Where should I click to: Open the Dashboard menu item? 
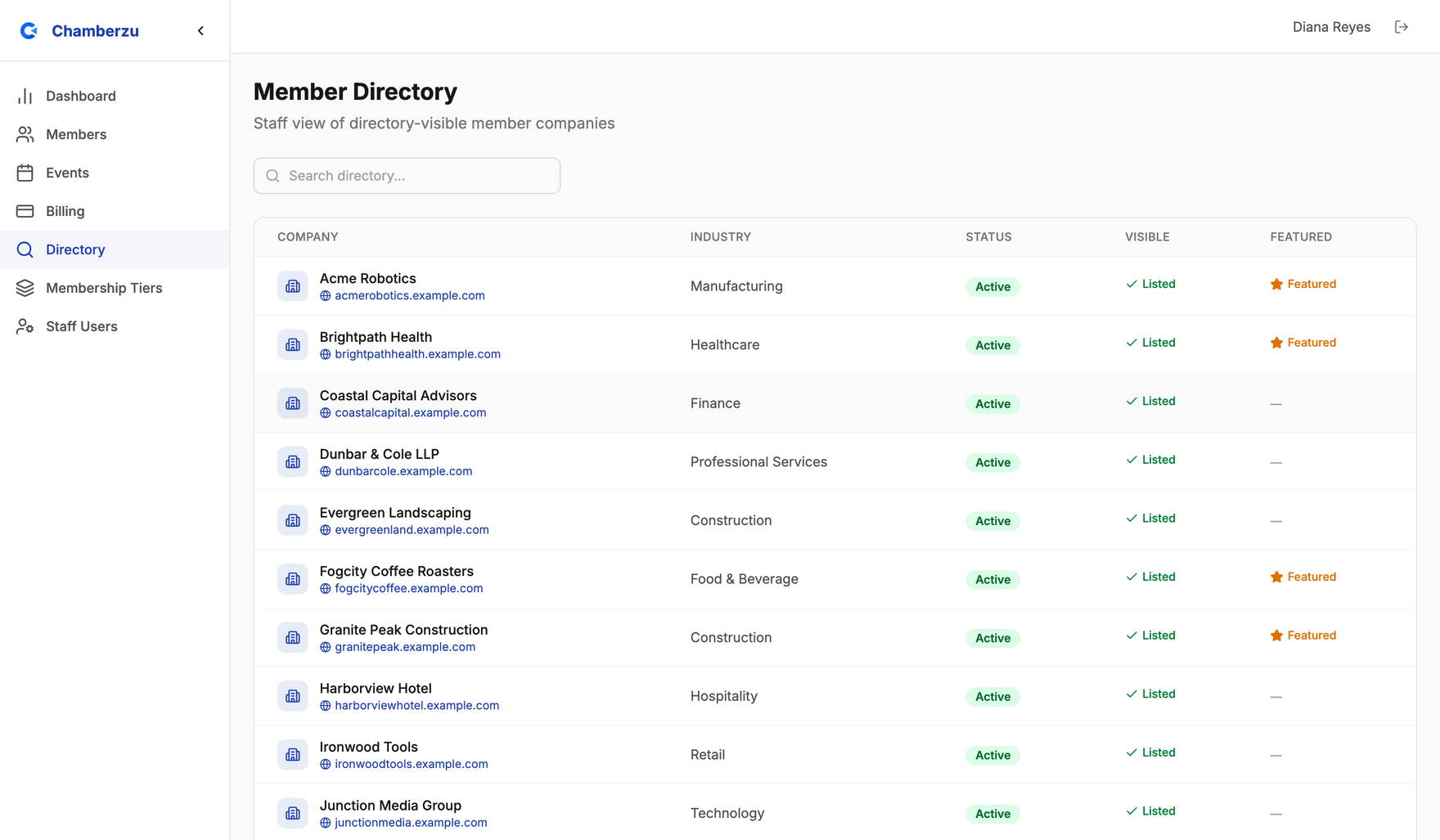[115, 96]
